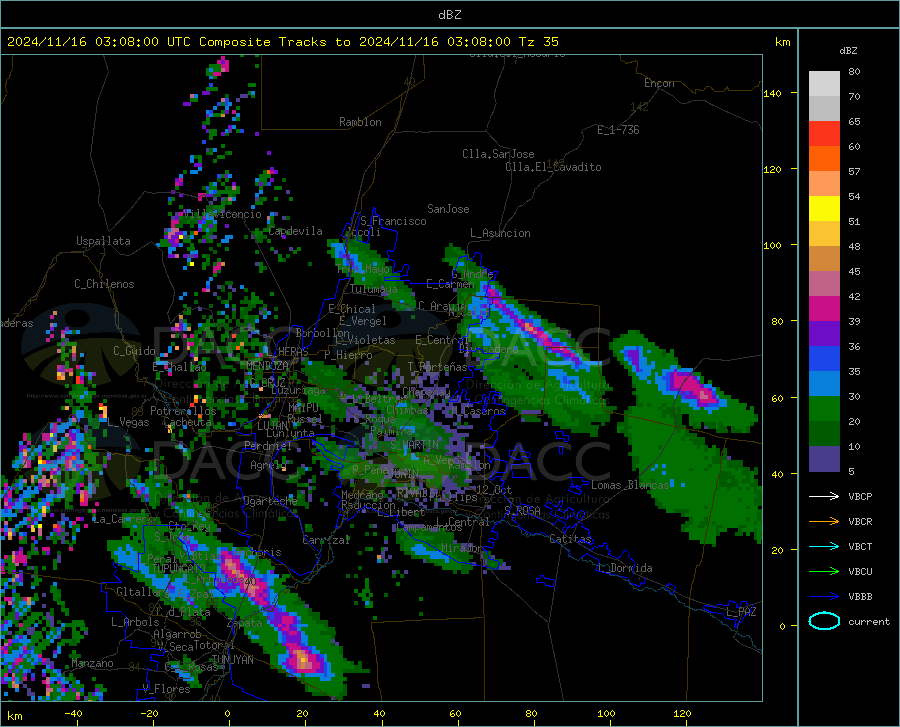Click the '-40' tick on horizontal axis
900x727 pixels.
73,713
